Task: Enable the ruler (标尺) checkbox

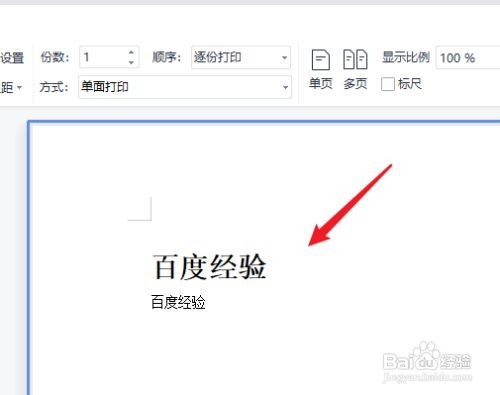Action: pyautogui.click(x=388, y=84)
